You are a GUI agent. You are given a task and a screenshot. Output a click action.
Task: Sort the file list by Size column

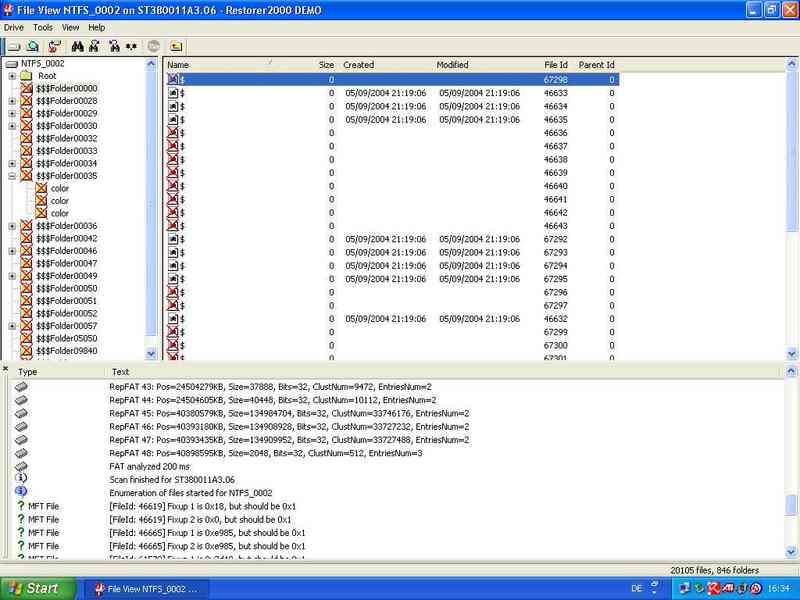coord(326,65)
